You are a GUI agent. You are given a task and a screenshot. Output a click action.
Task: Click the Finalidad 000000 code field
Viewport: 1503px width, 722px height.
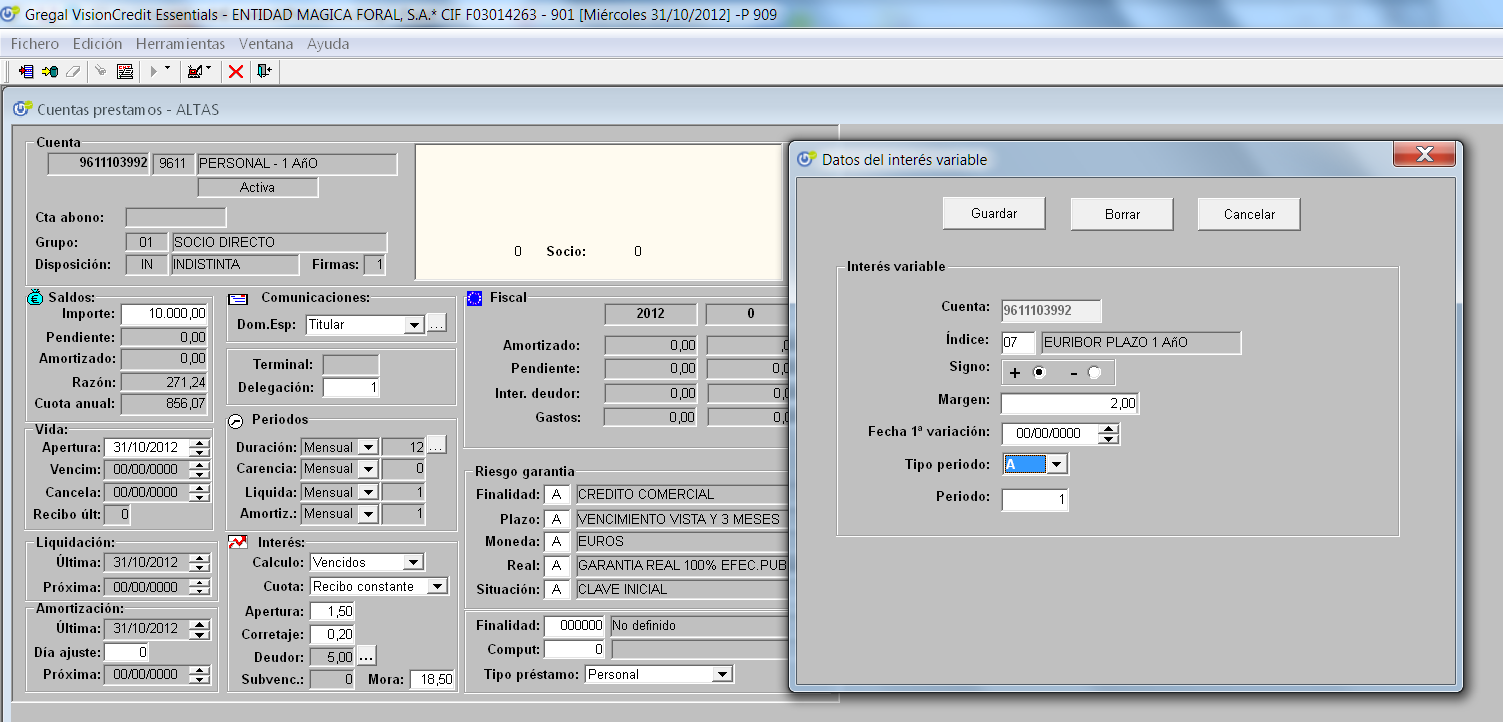575,626
